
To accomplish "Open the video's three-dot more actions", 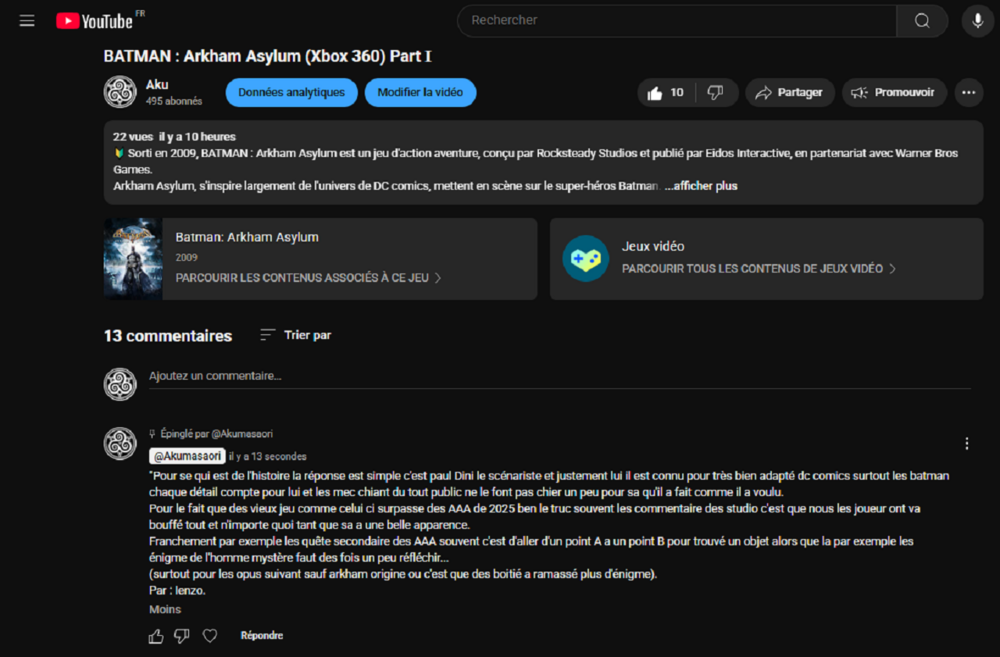I will point(968,93).
